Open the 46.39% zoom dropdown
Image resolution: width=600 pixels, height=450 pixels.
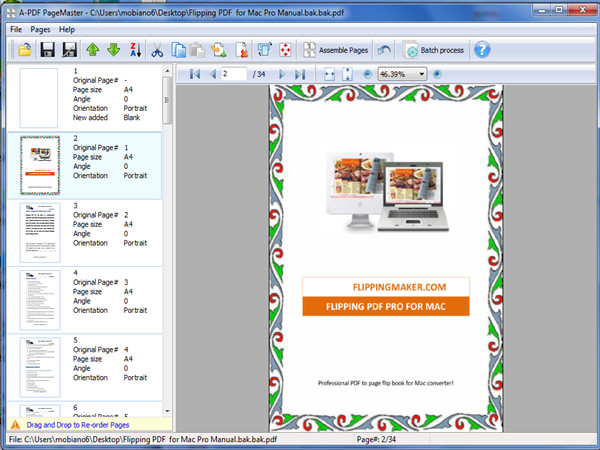[x=421, y=74]
